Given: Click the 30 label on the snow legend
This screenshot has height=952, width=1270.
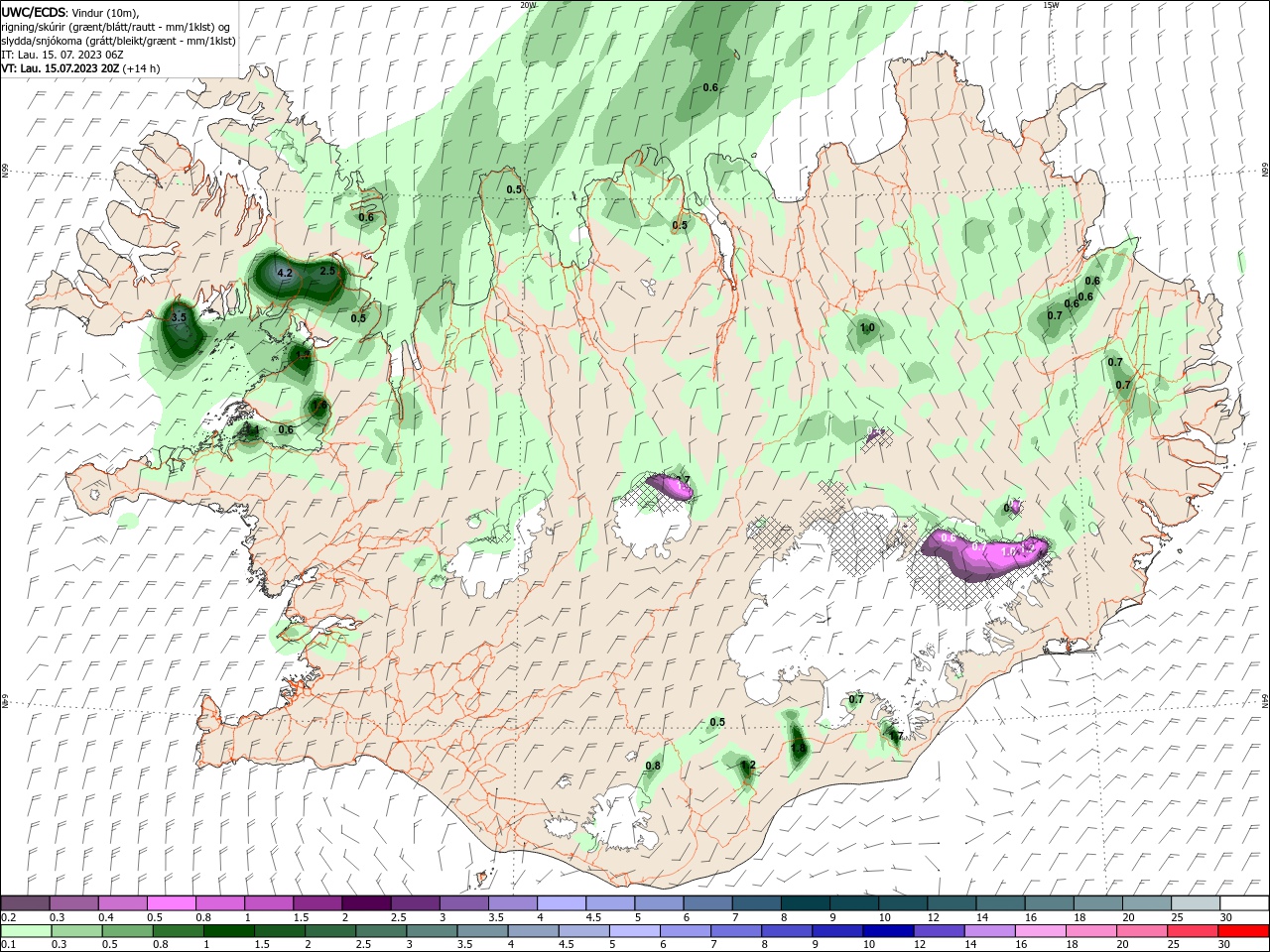Looking at the screenshot, I should pos(1226,917).
